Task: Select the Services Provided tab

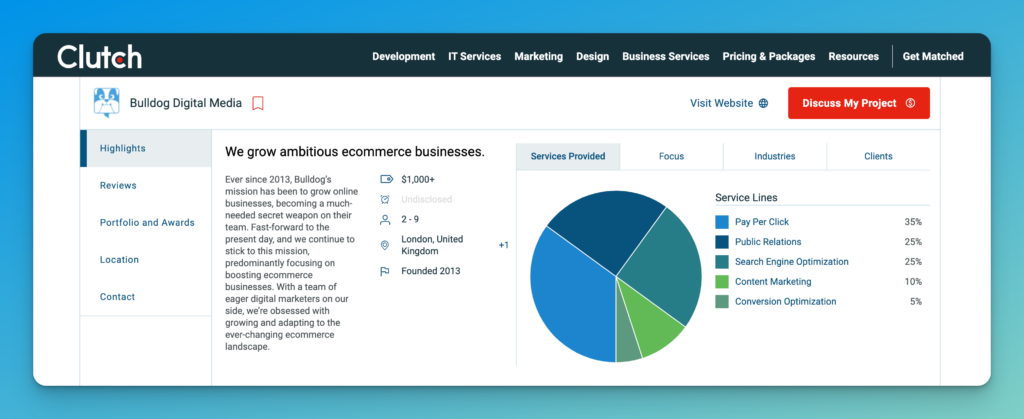Action: [x=568, y=156]
